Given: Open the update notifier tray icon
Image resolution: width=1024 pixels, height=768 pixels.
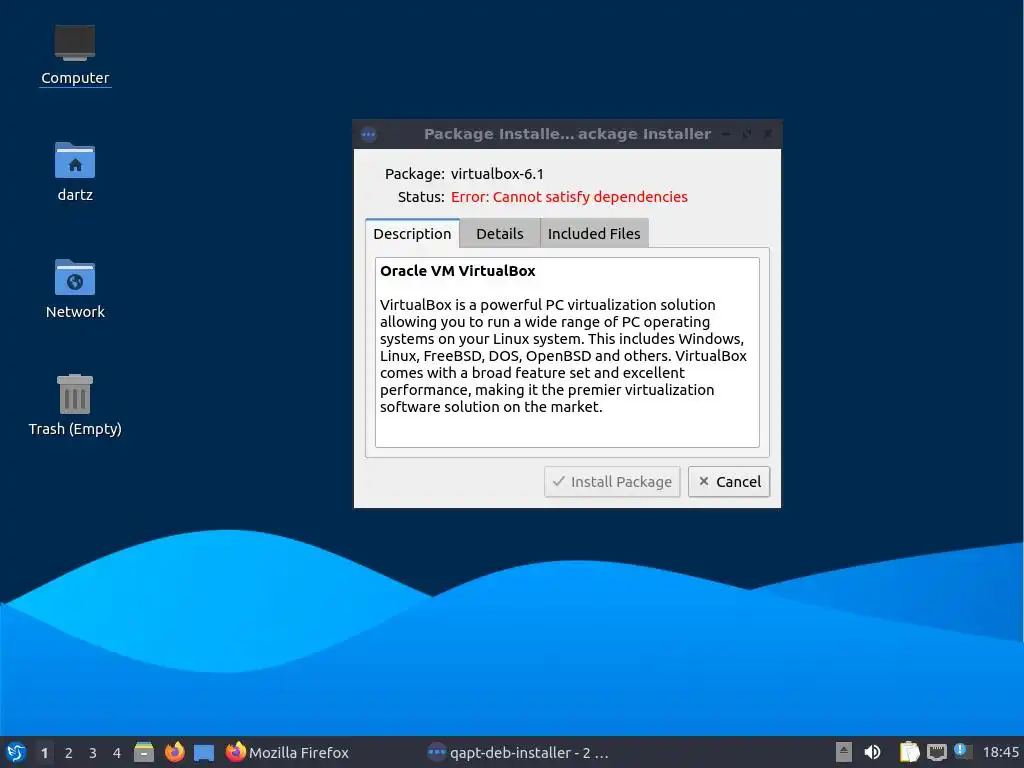Looking at the screenshot, I should [963, 751].
